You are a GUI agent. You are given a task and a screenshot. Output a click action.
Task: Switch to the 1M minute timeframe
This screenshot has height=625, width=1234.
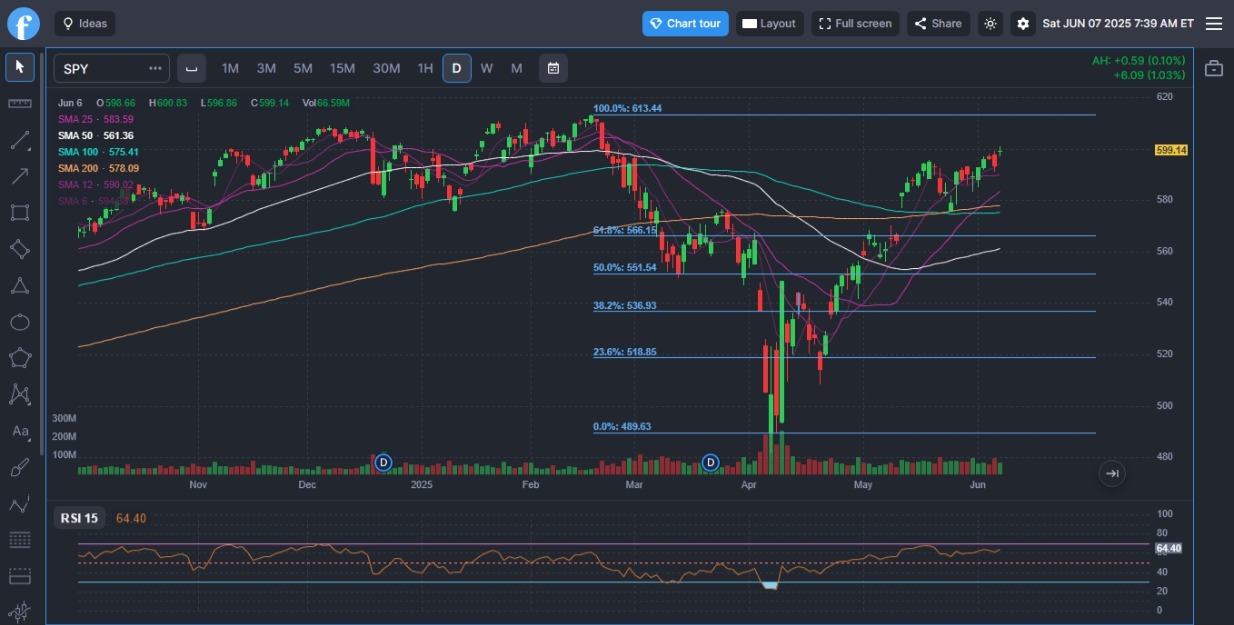[230, 68]
